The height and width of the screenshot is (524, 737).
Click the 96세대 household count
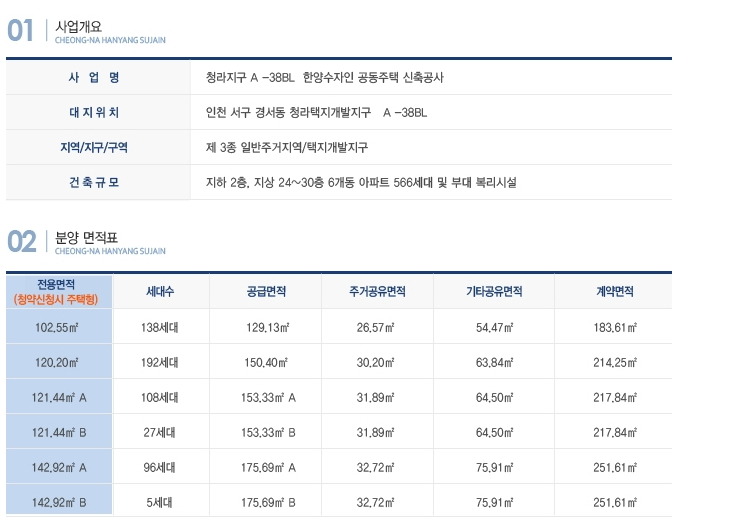pos(160,468)
